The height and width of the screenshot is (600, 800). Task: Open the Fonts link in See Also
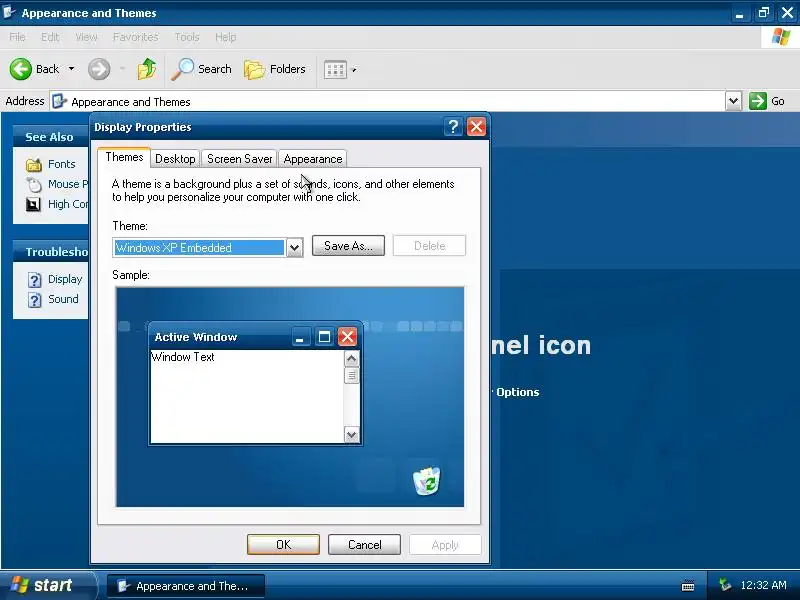tap(61, 164)
